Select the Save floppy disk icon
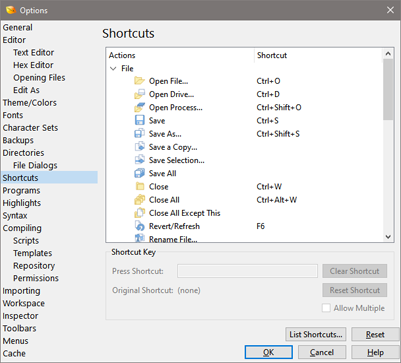401x363 pixels. [139, 121]
